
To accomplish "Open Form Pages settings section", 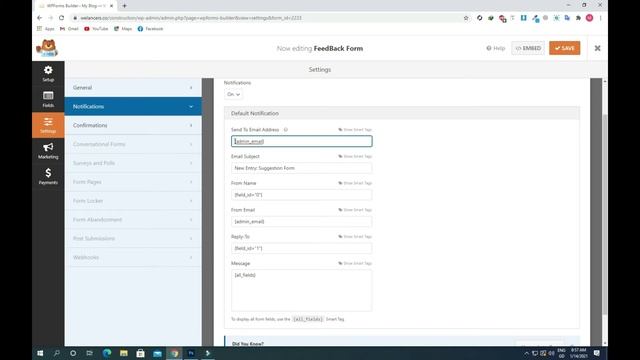I will pos(133,182).
